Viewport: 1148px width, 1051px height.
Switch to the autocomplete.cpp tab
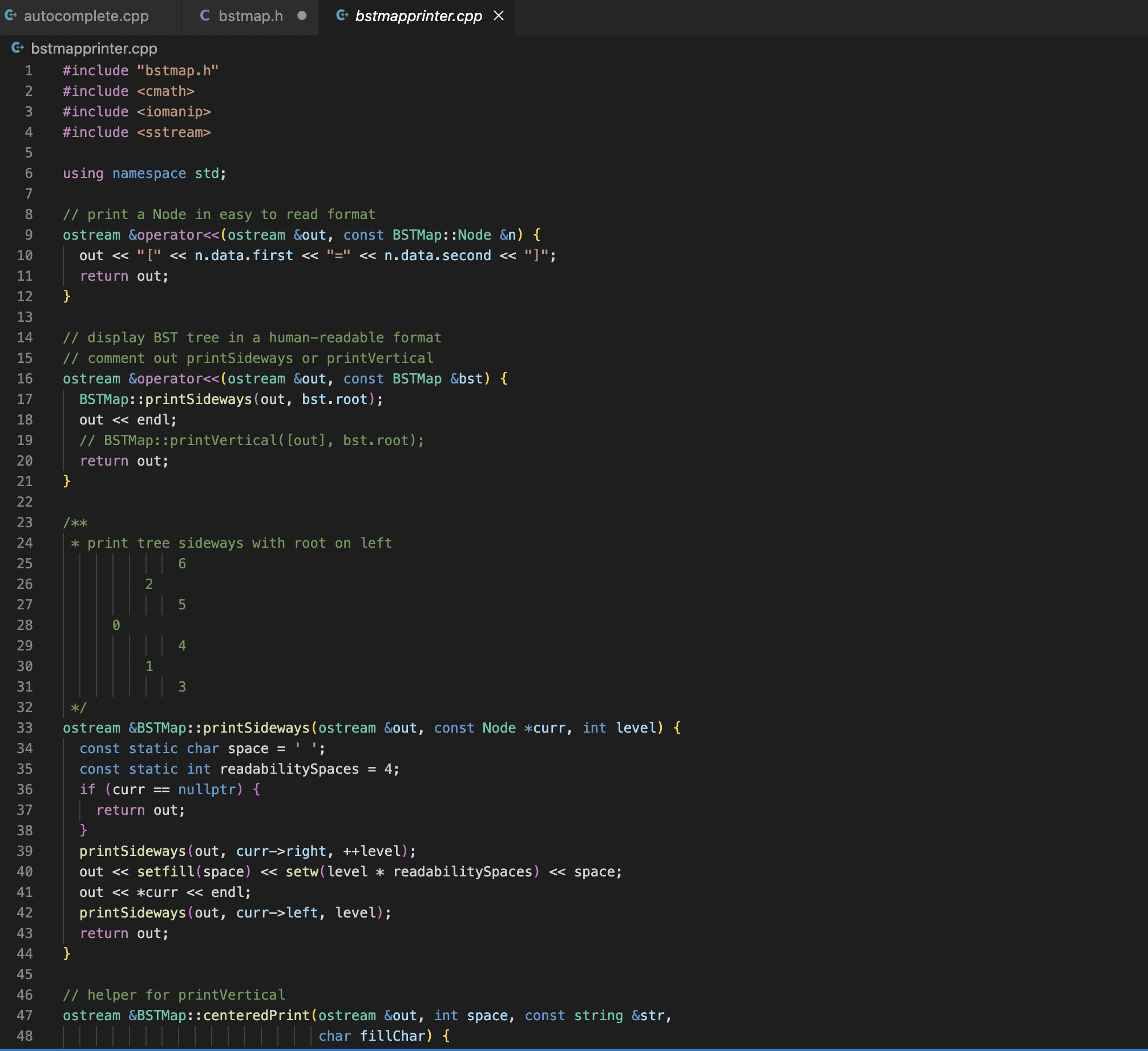click(x=86, y=17)
